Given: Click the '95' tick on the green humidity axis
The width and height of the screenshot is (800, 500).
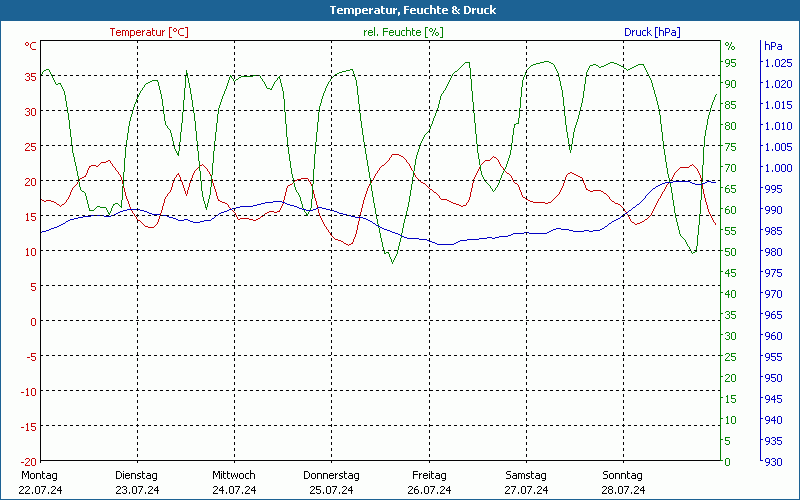Looking at the screenshot, I should point(731,63).
